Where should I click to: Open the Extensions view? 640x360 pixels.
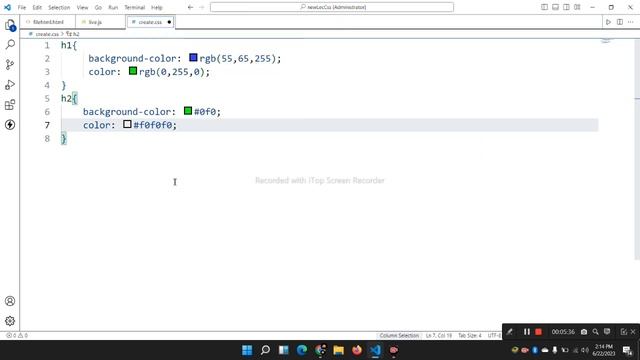click(10, 104)
